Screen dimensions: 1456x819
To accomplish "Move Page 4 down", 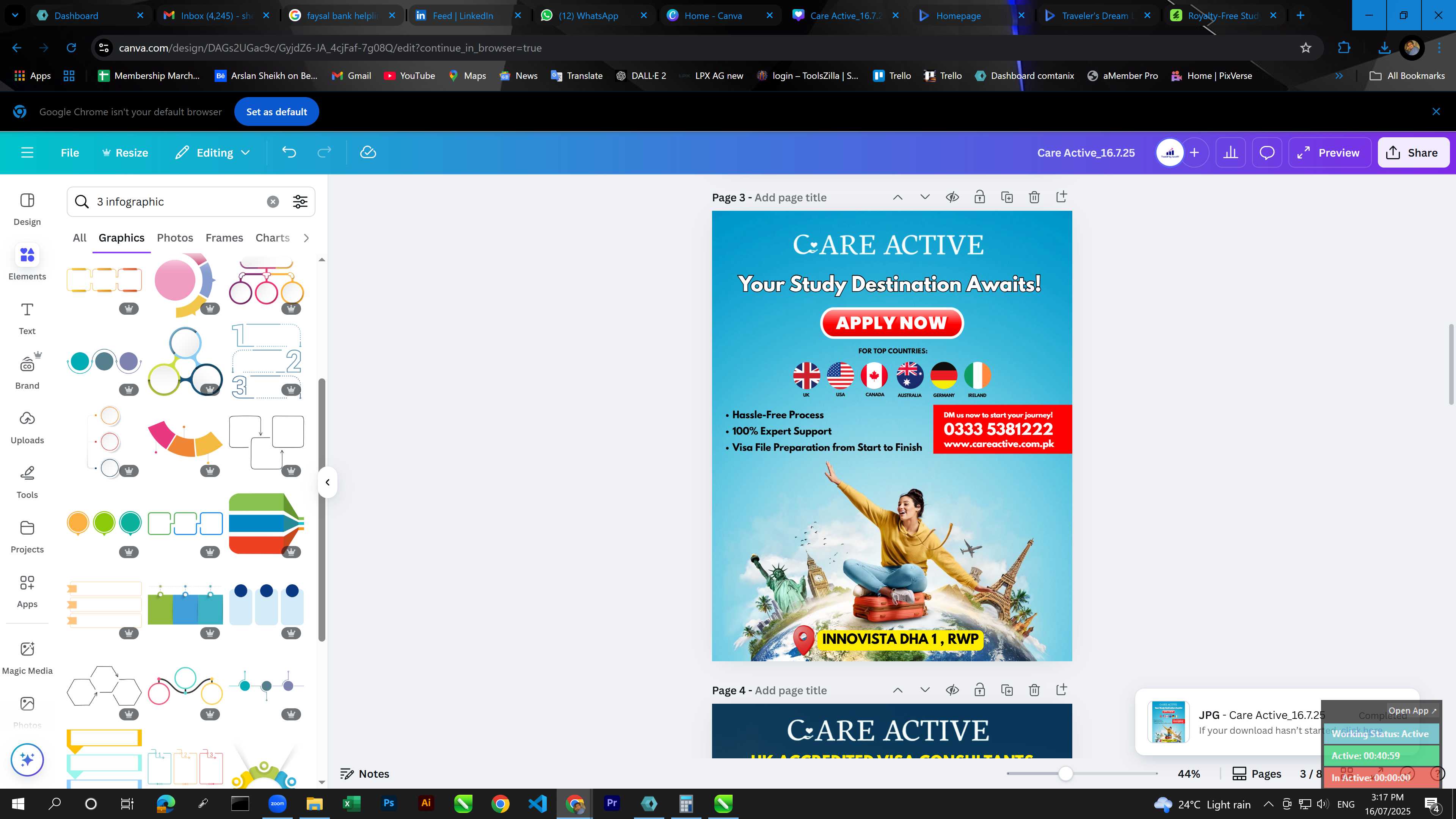I will coord(925,690).
